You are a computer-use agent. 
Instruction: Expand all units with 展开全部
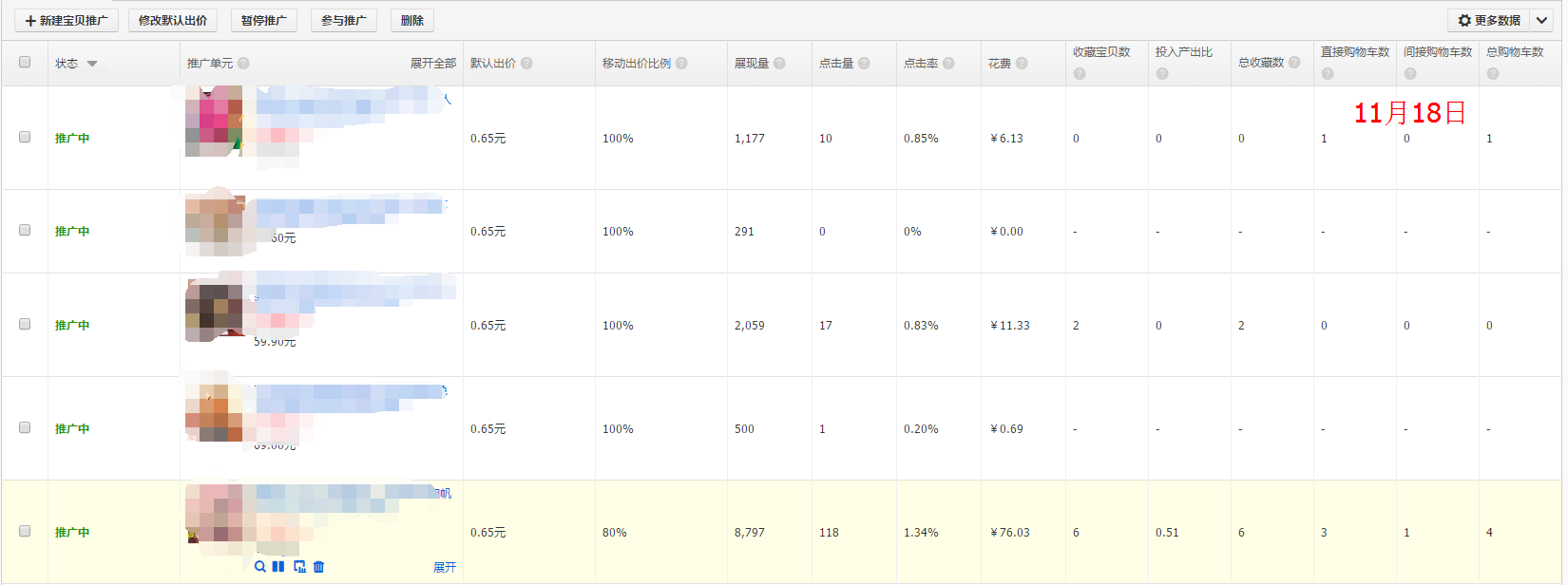pyautogui.click(x=432, y=64)
